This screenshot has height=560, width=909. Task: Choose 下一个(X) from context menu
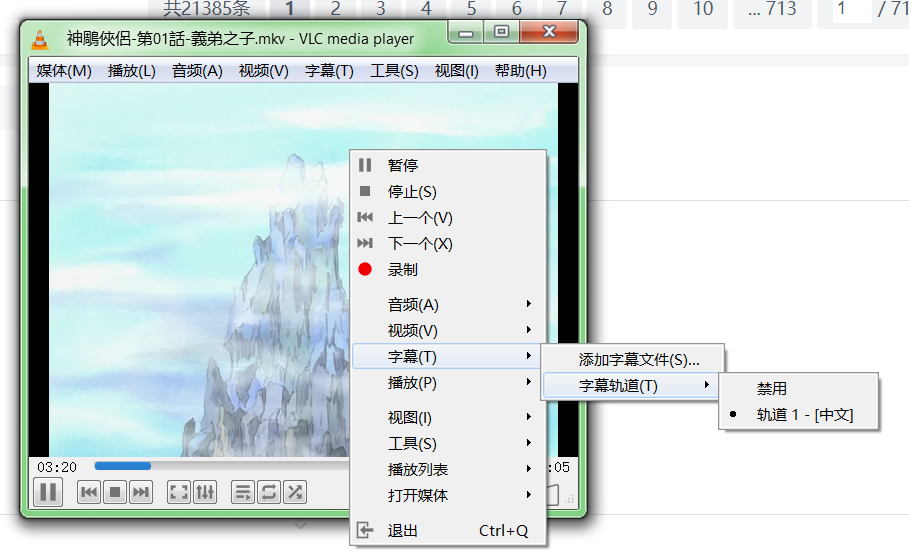pos(448,243)
